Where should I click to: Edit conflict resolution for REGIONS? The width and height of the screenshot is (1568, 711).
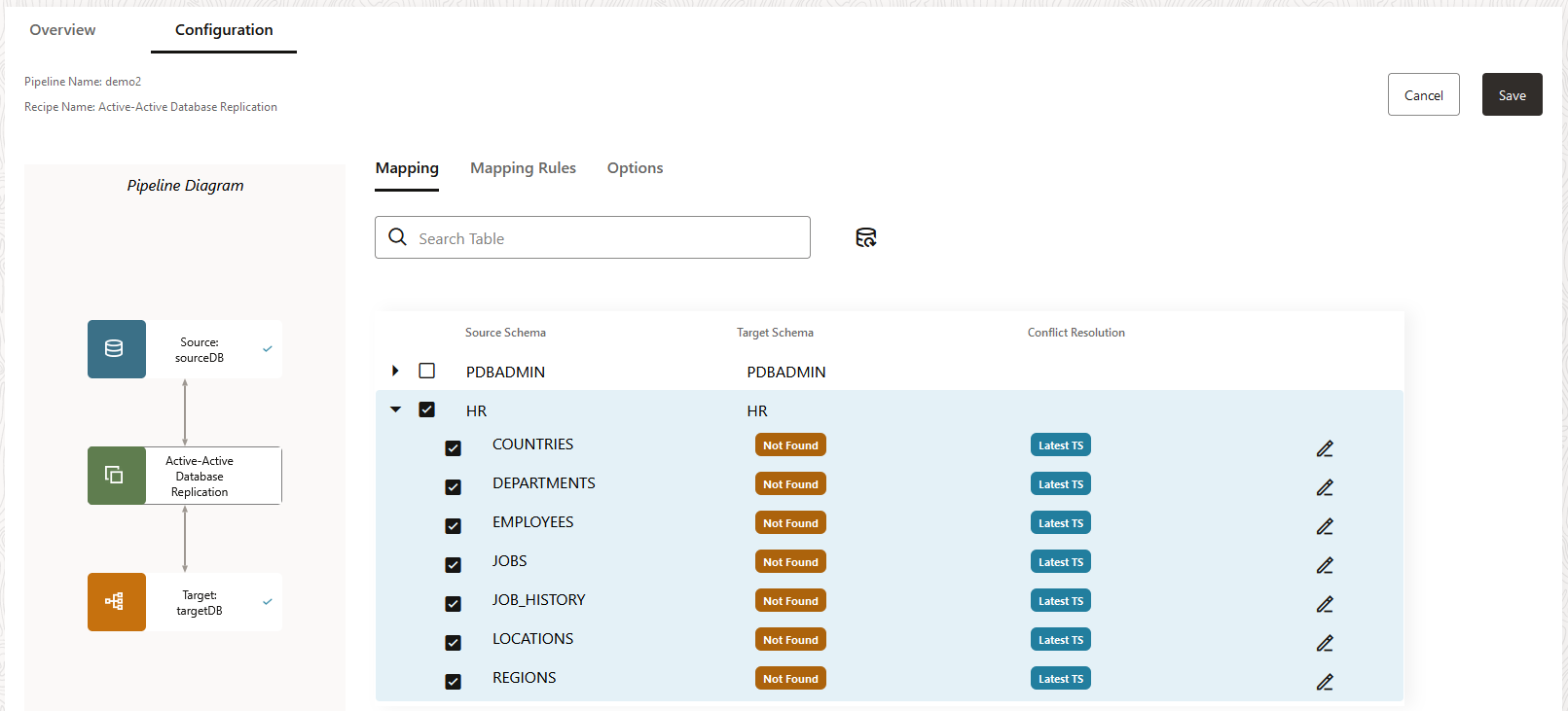(x=1325, y=682)
